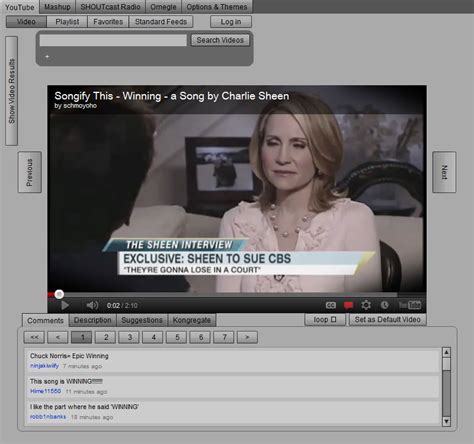Go to the Next video
This screenshot has height=444, width=474.
click(444, 172)
